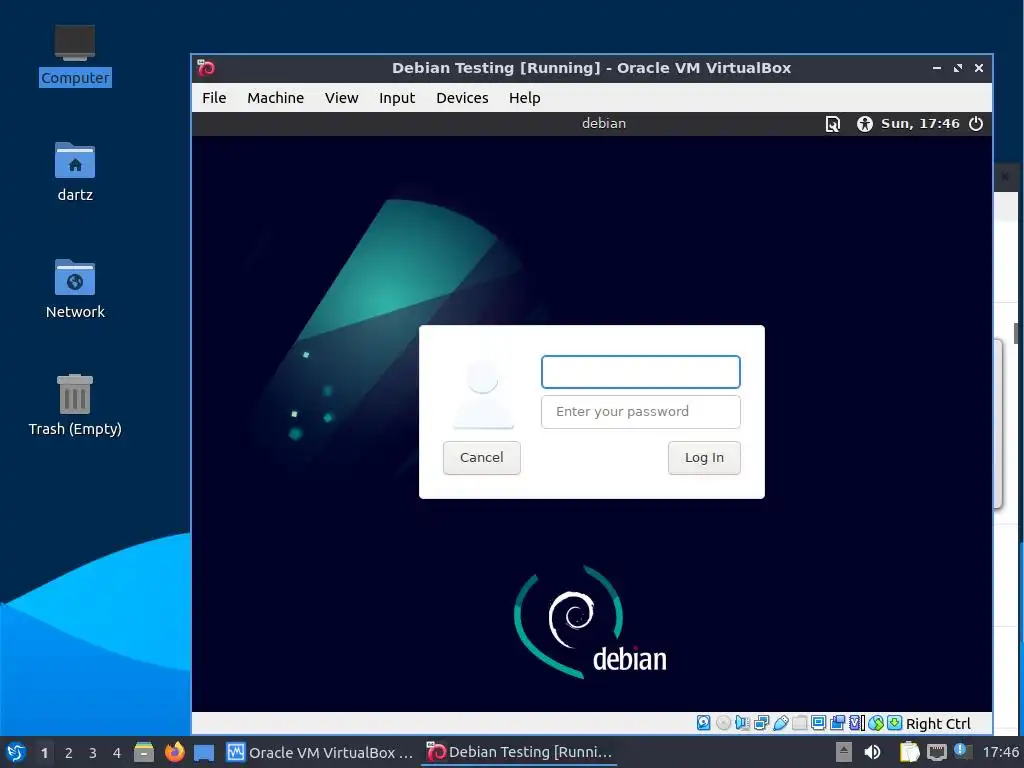This screenshot has height=768, width=1024.
Task: Click the Sun, 17:46 clock in guest
Action: pyautogui.click(x=920, y=123)
